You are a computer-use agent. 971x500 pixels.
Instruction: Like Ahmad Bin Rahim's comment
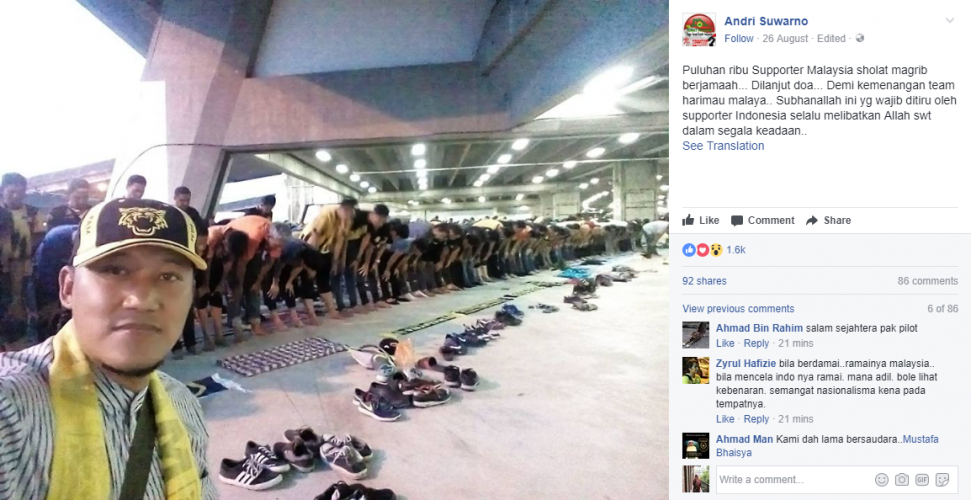[725, 343]
